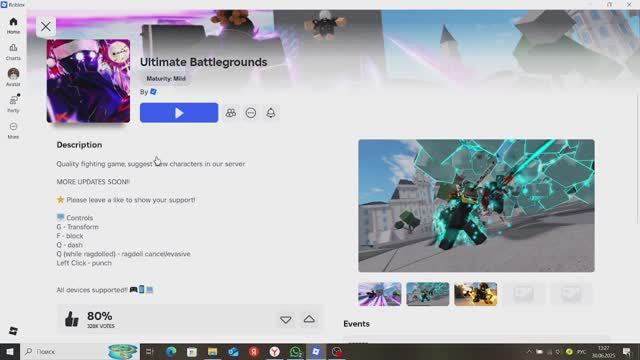Open the three-dots options menu
The image size is (640, 360).
[251, 113]
